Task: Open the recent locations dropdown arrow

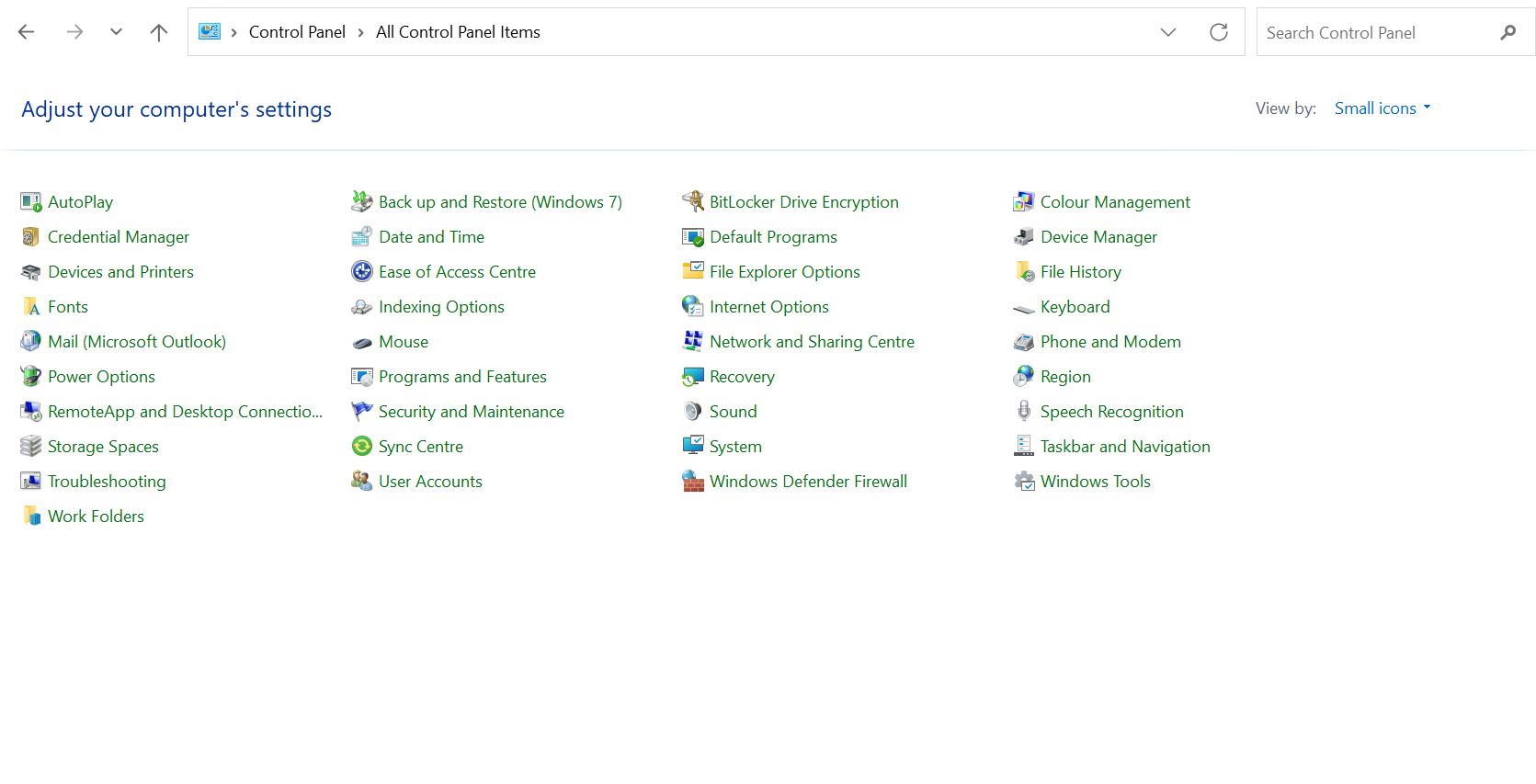Action: coord(116,32)
